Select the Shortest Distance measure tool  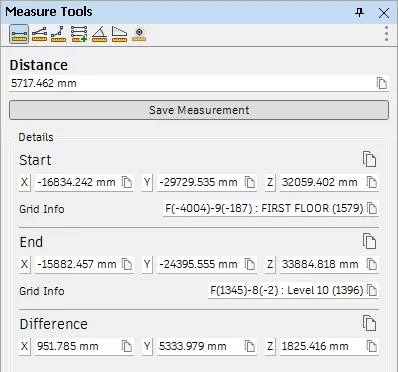point(139,34)
